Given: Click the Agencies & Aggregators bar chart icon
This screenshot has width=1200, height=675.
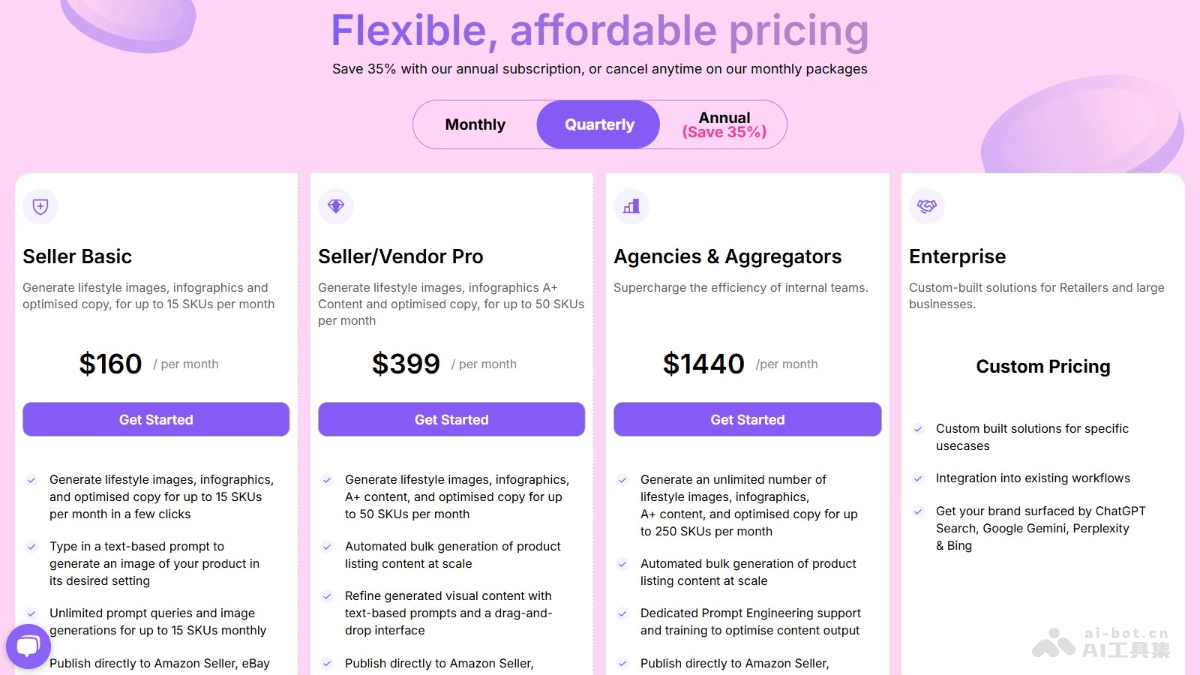Looking at the screenshot, I should click(631, 206).
